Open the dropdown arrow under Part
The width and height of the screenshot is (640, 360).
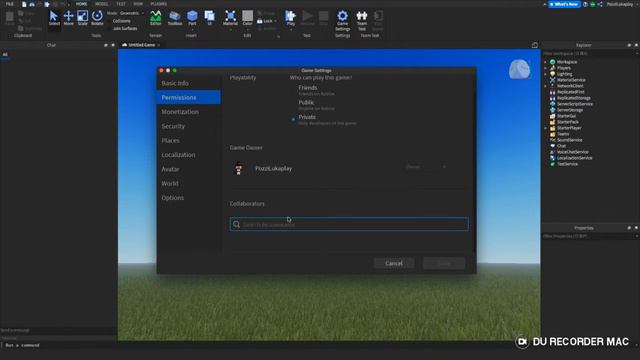click(x=192, y=29)
